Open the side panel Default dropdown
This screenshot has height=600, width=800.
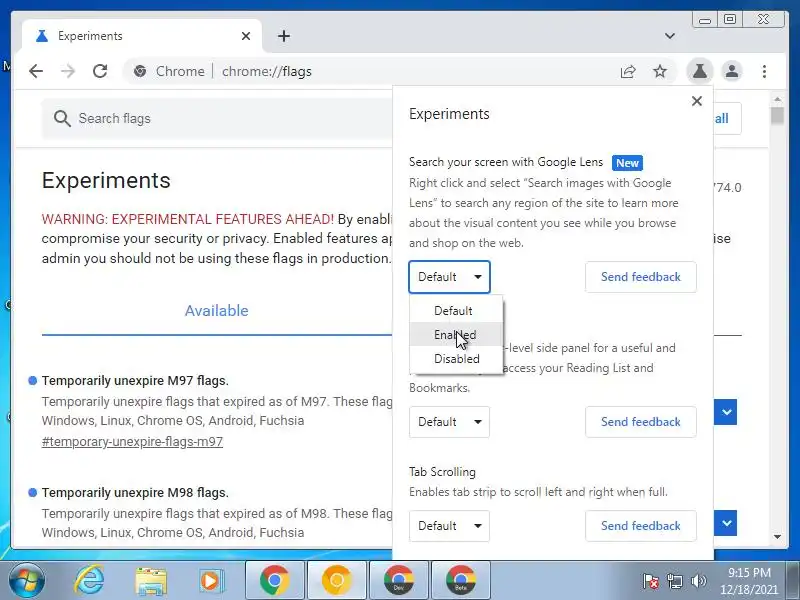[x=449, y=422]
